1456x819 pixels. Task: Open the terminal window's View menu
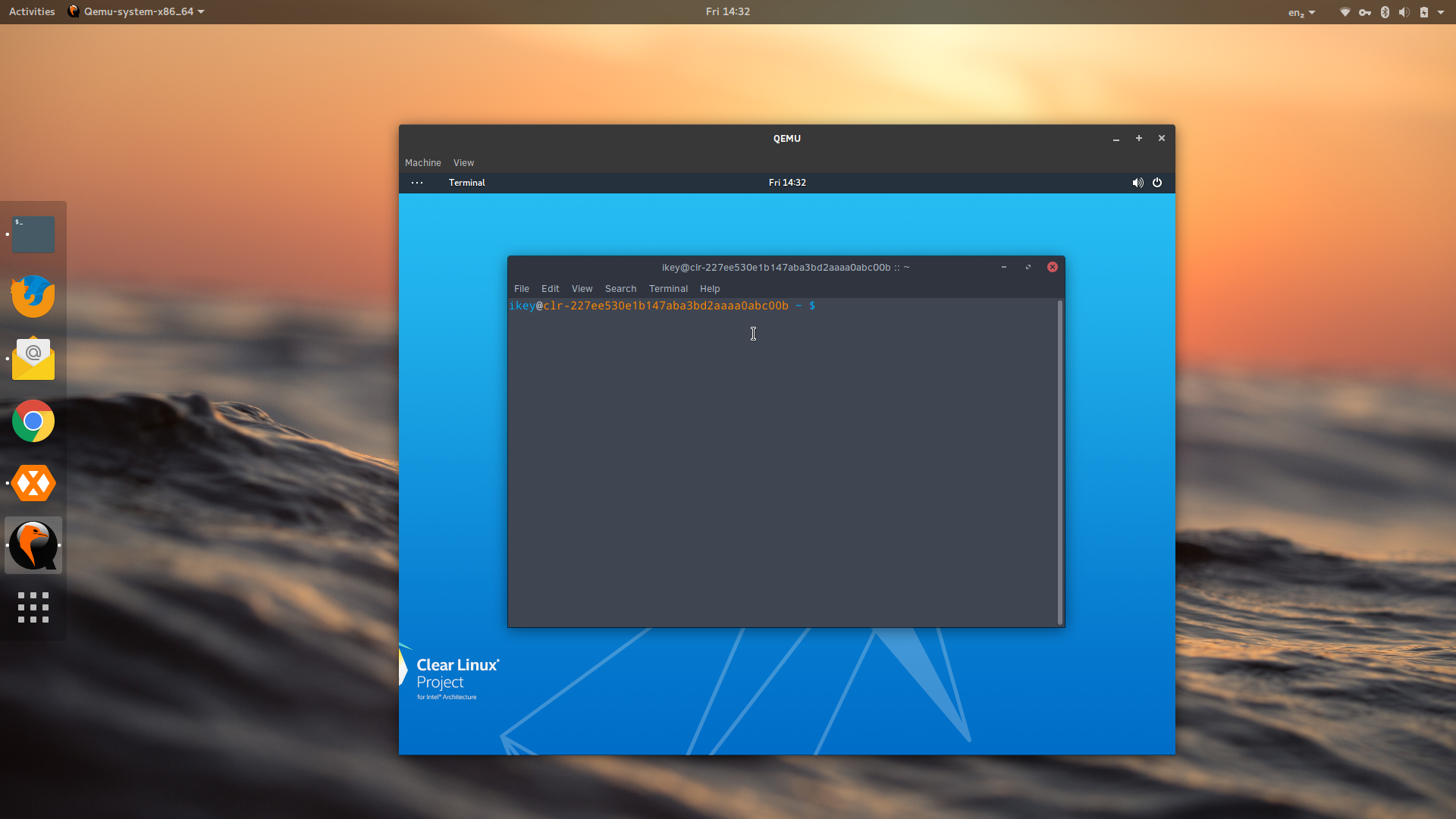[582, 289]
